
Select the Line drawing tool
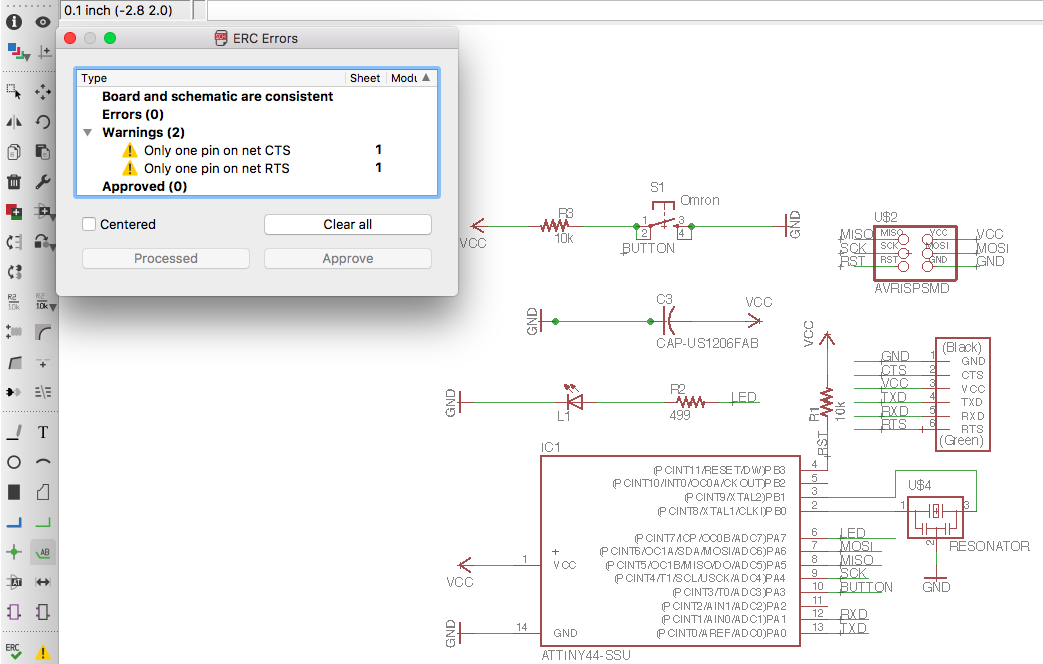14,432
